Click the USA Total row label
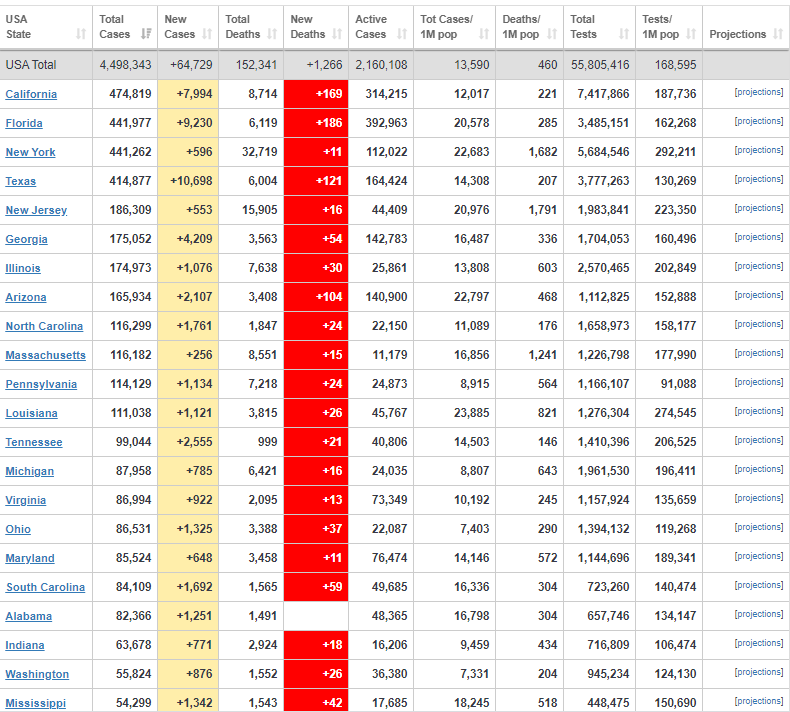This screenshot has height=712, width=790. [31, 64]
